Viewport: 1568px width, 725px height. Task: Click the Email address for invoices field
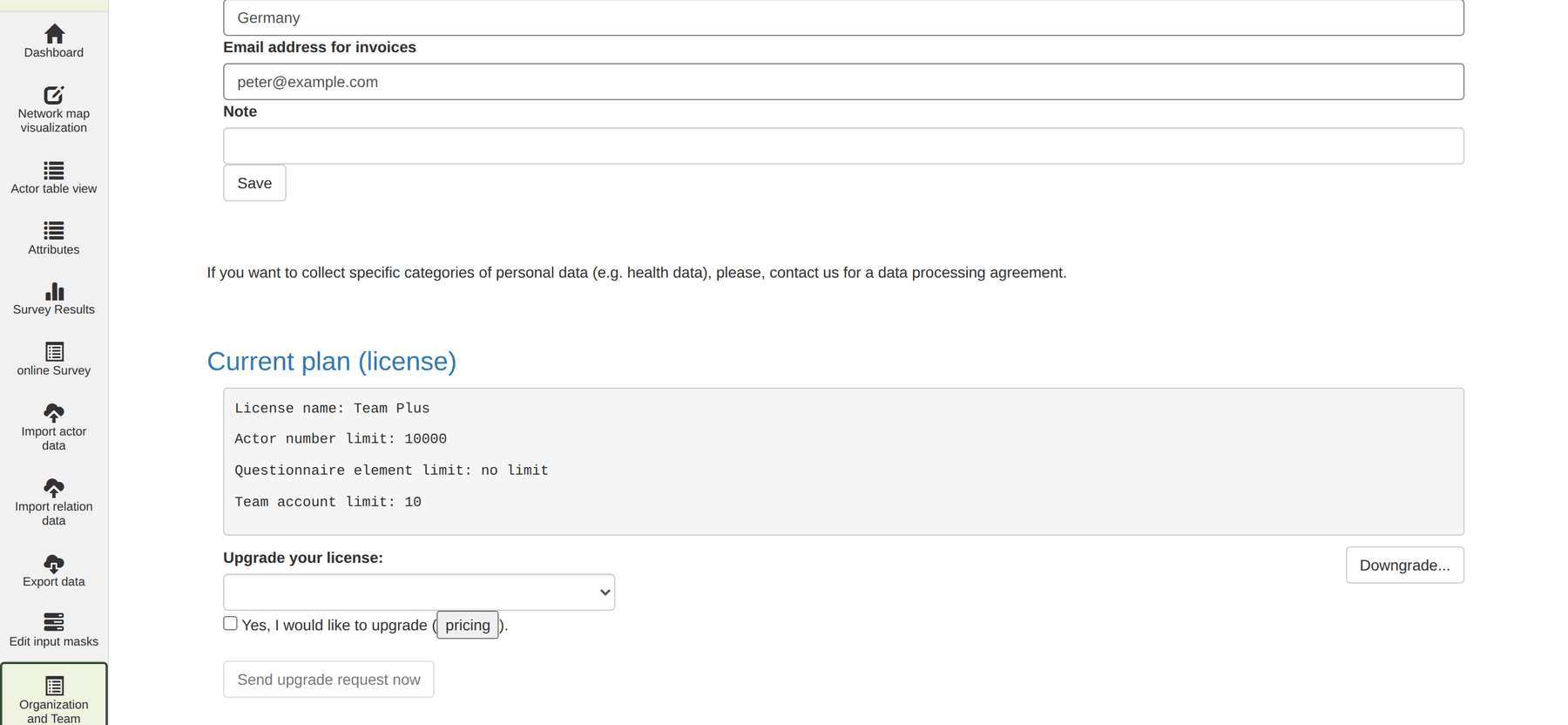[843, 82]
